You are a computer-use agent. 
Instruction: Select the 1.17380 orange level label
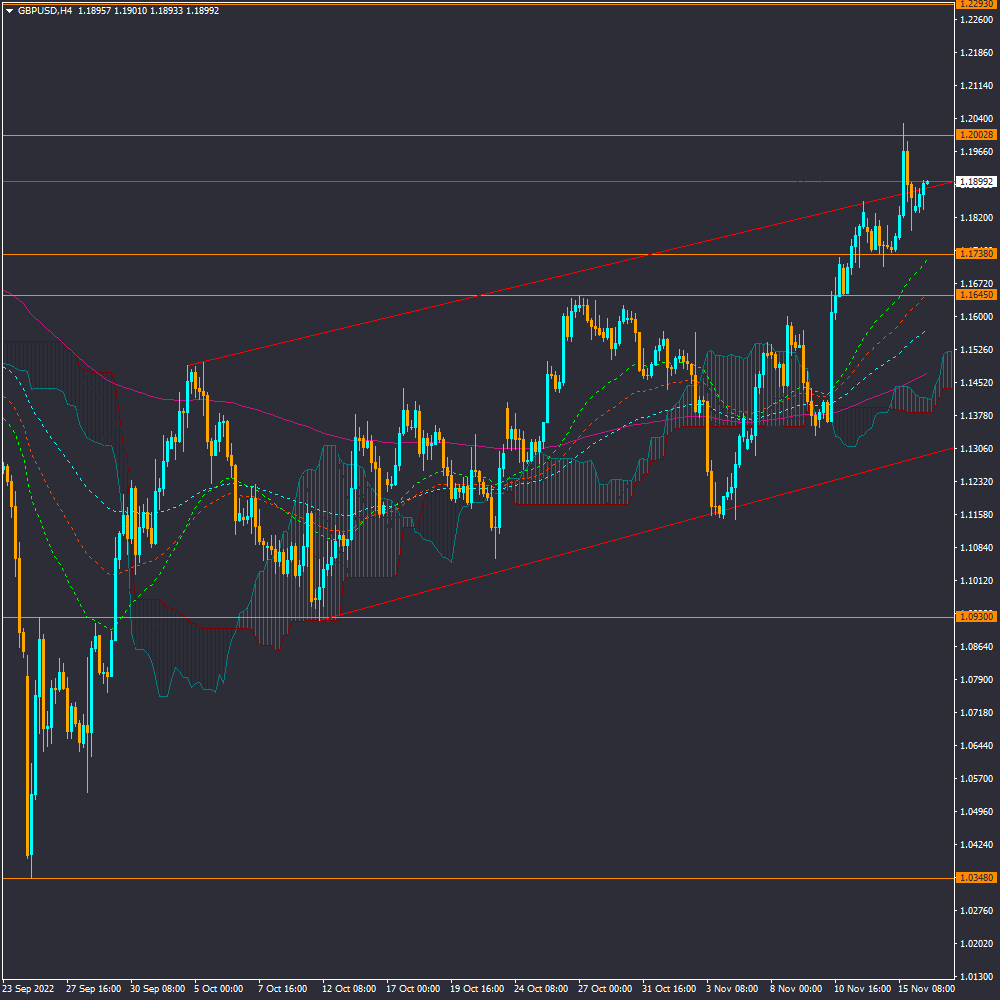[x=975, y=254]
